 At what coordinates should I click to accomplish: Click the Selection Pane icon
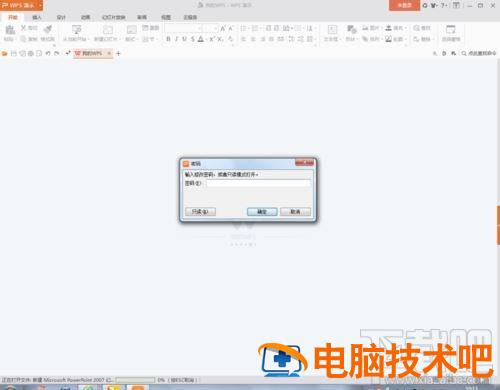pos(451,30)
